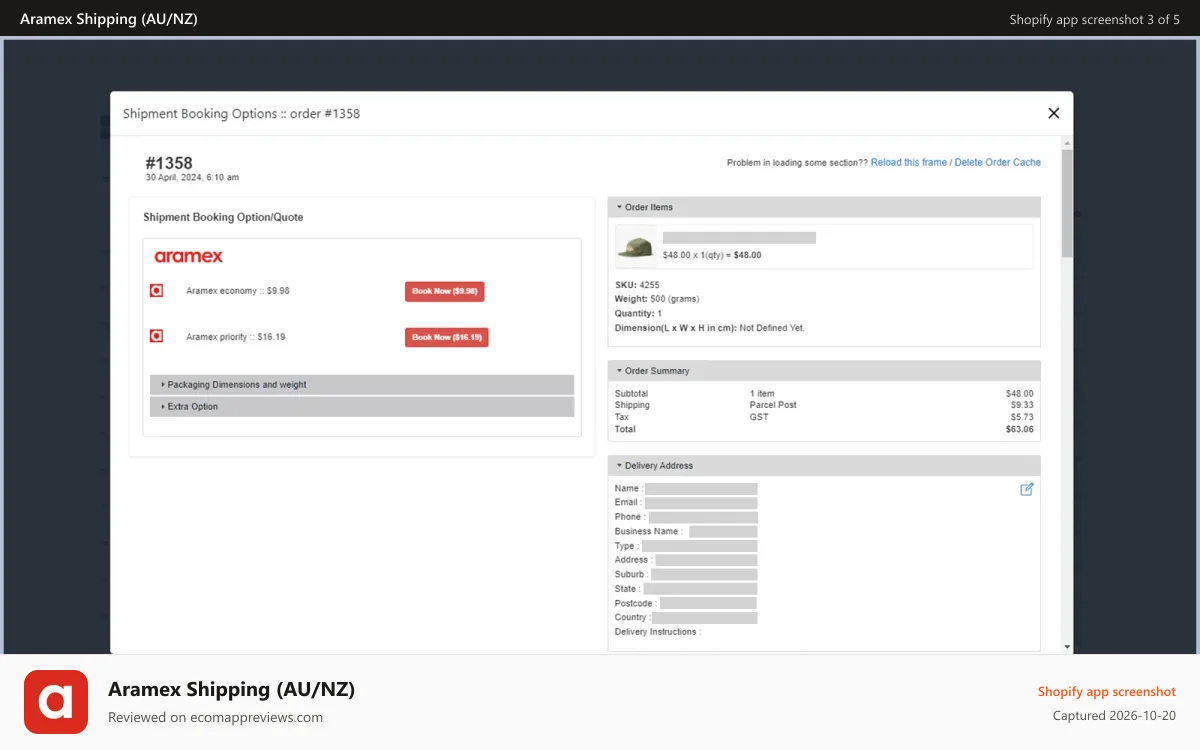Viewport: 1200px width, 750px height.
Task: Click the aramex carrier logo
Action: 188,257
